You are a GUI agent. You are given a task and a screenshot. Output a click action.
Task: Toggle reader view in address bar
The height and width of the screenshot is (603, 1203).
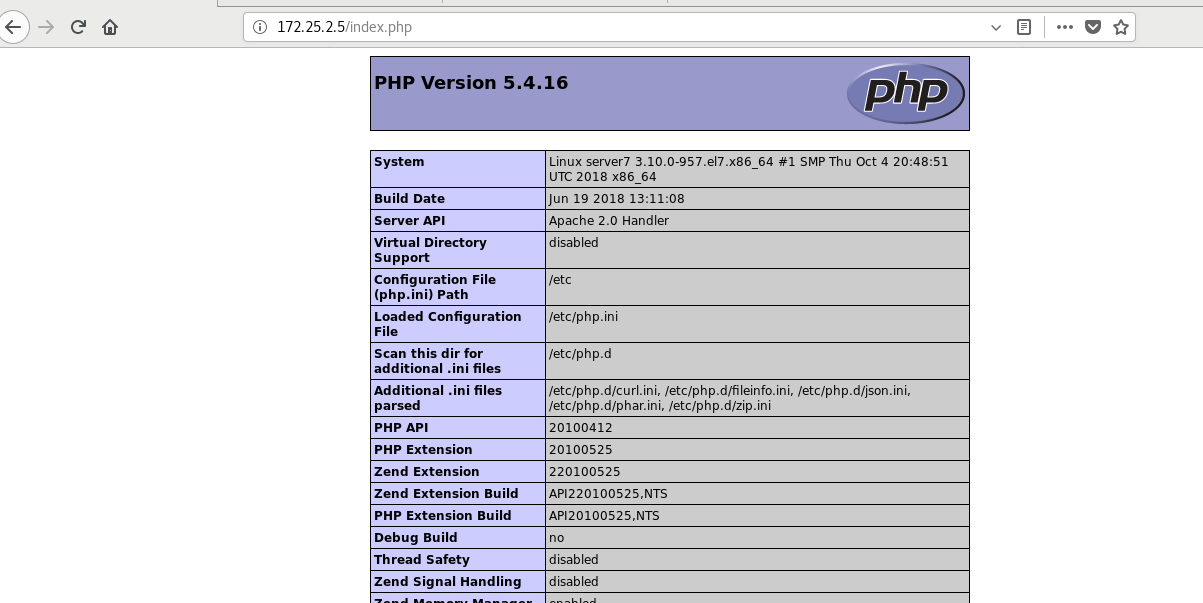coord(1024,27)
